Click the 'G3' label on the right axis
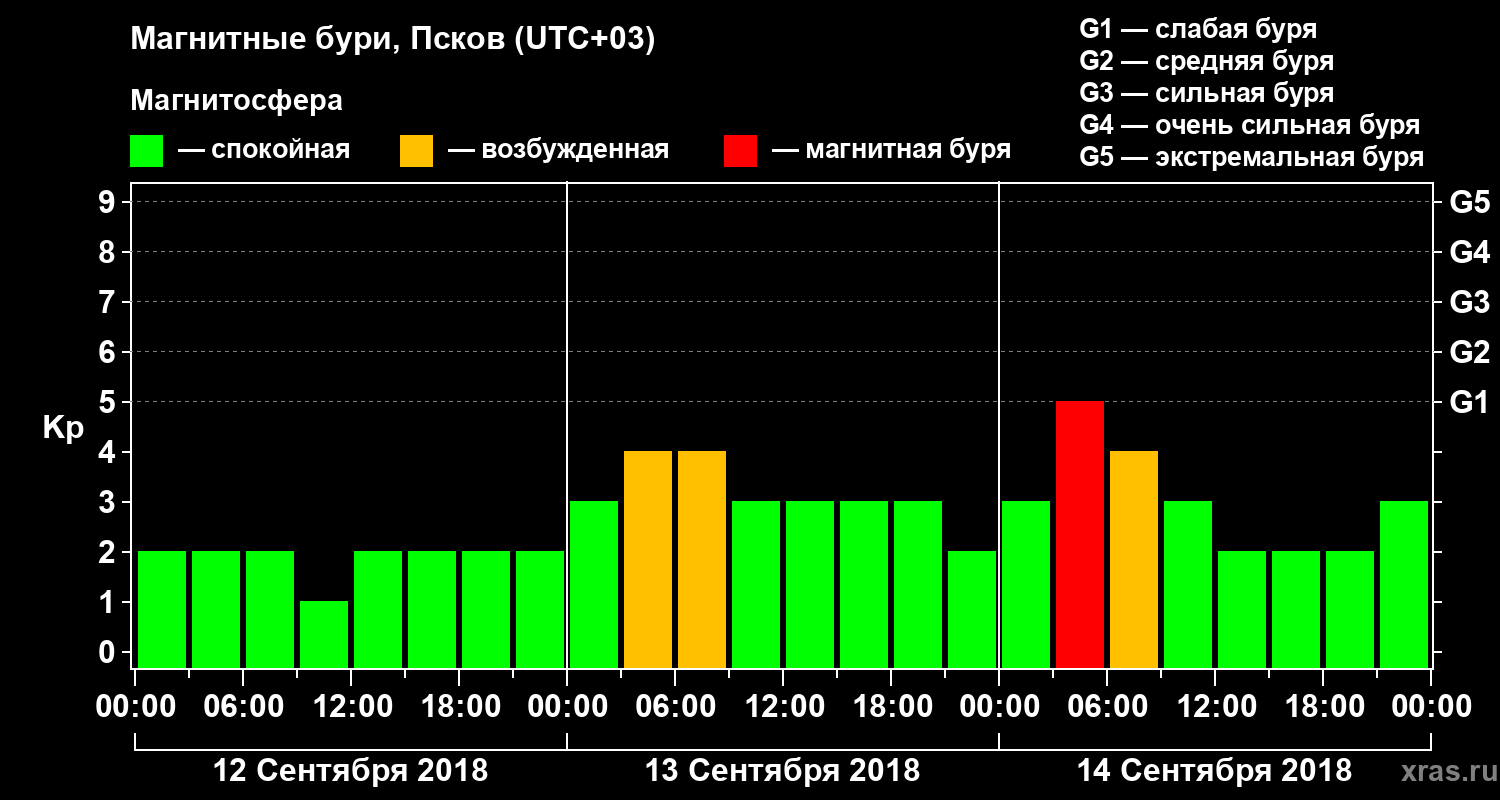1500x800 pixels. pyautogui.click(x=1469, y=302)
